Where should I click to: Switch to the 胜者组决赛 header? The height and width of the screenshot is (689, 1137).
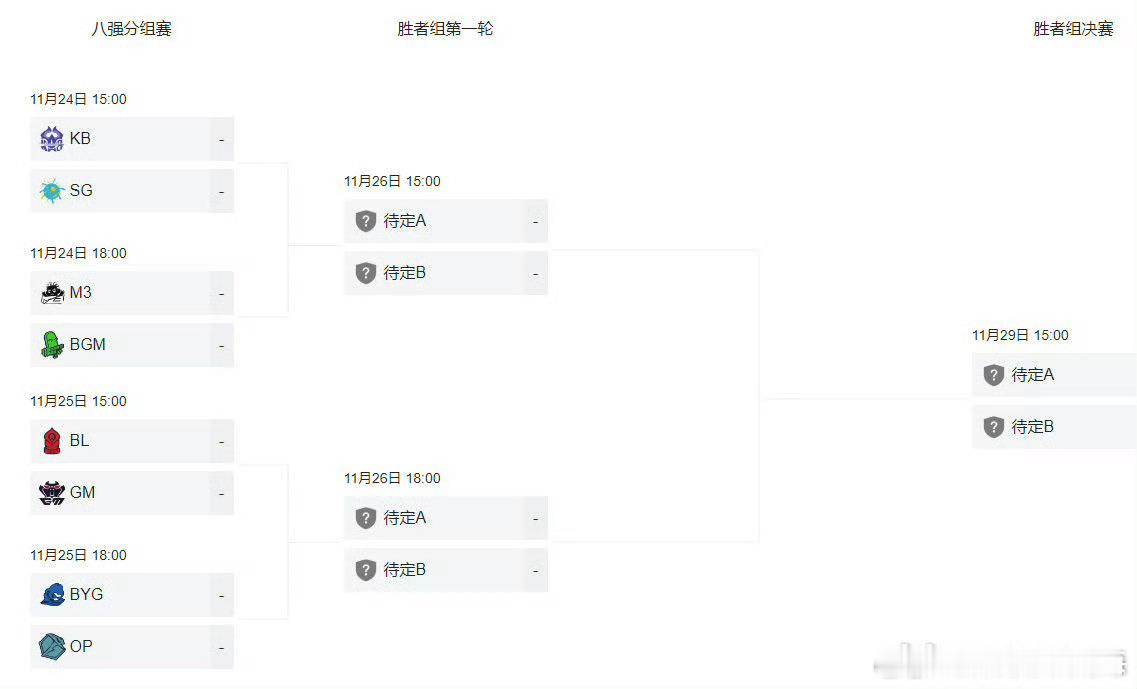[1073, 29]
